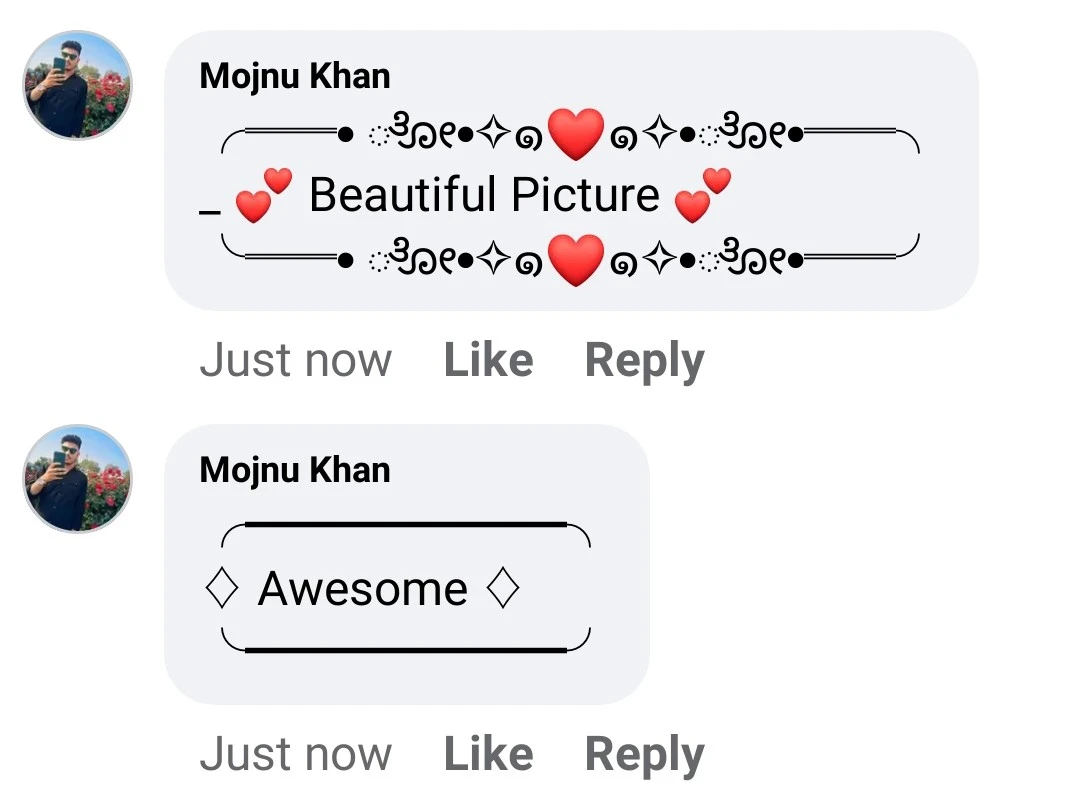The image size is (1080, 795).
Task: Open profile photo beside Beautiful Picture comment
Action: (x=78, y=85)
